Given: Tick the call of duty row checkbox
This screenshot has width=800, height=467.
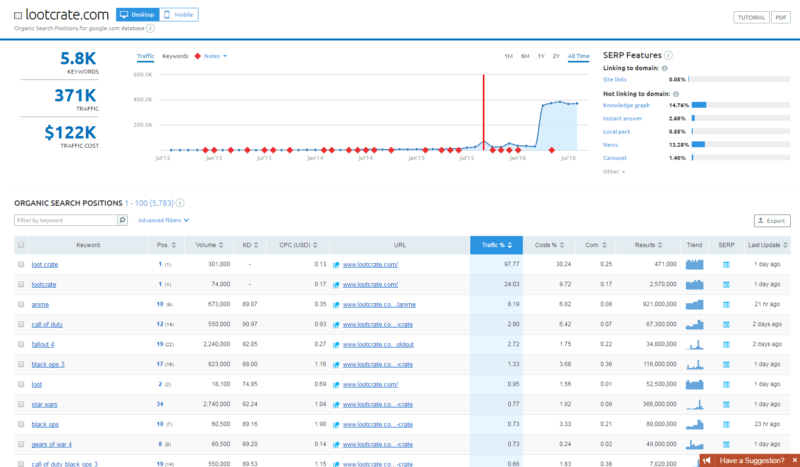Looking at the screenshot, I should [21, 324].
